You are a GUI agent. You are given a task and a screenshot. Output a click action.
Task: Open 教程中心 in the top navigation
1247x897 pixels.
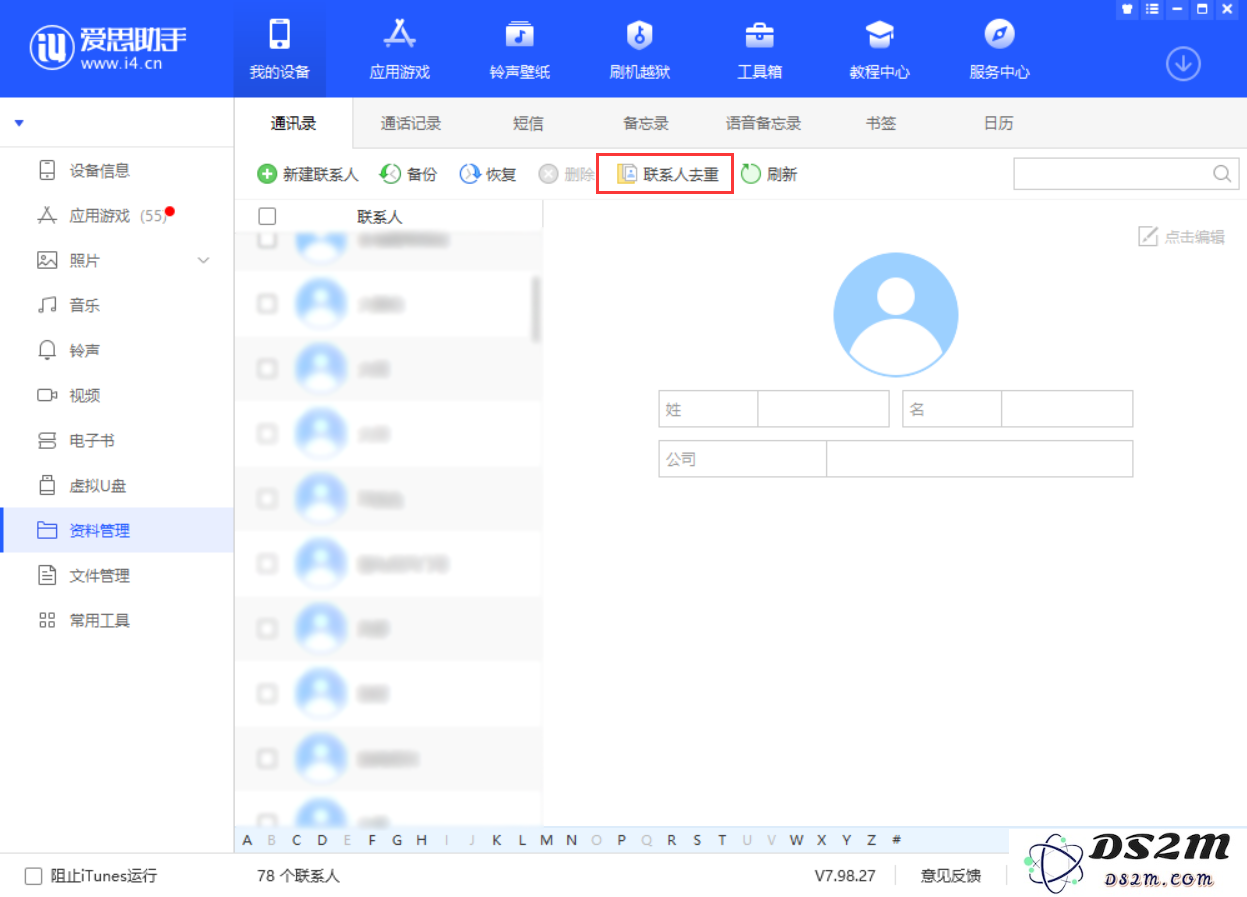[880, 49]
